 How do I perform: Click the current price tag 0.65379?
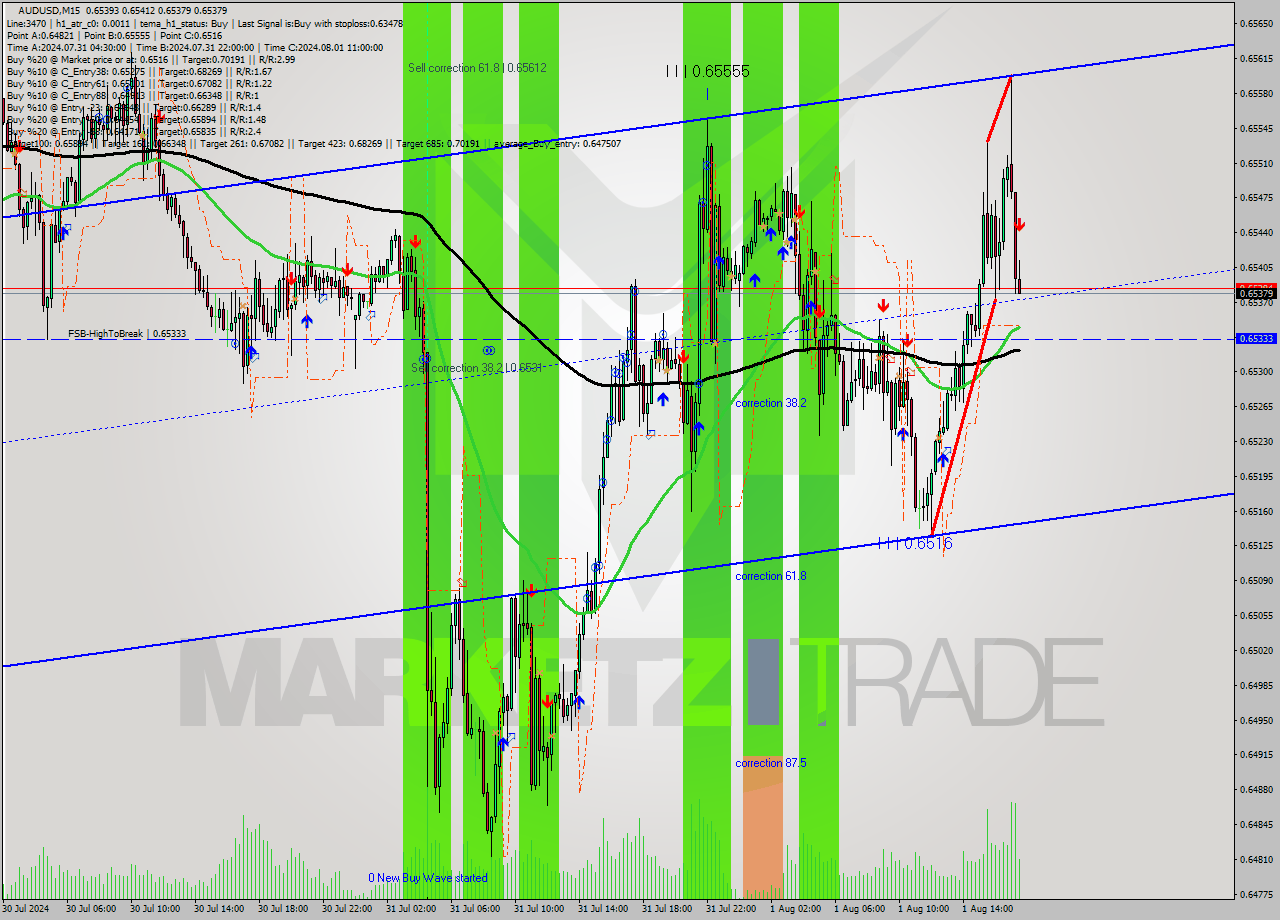[x=1256, y=294]
